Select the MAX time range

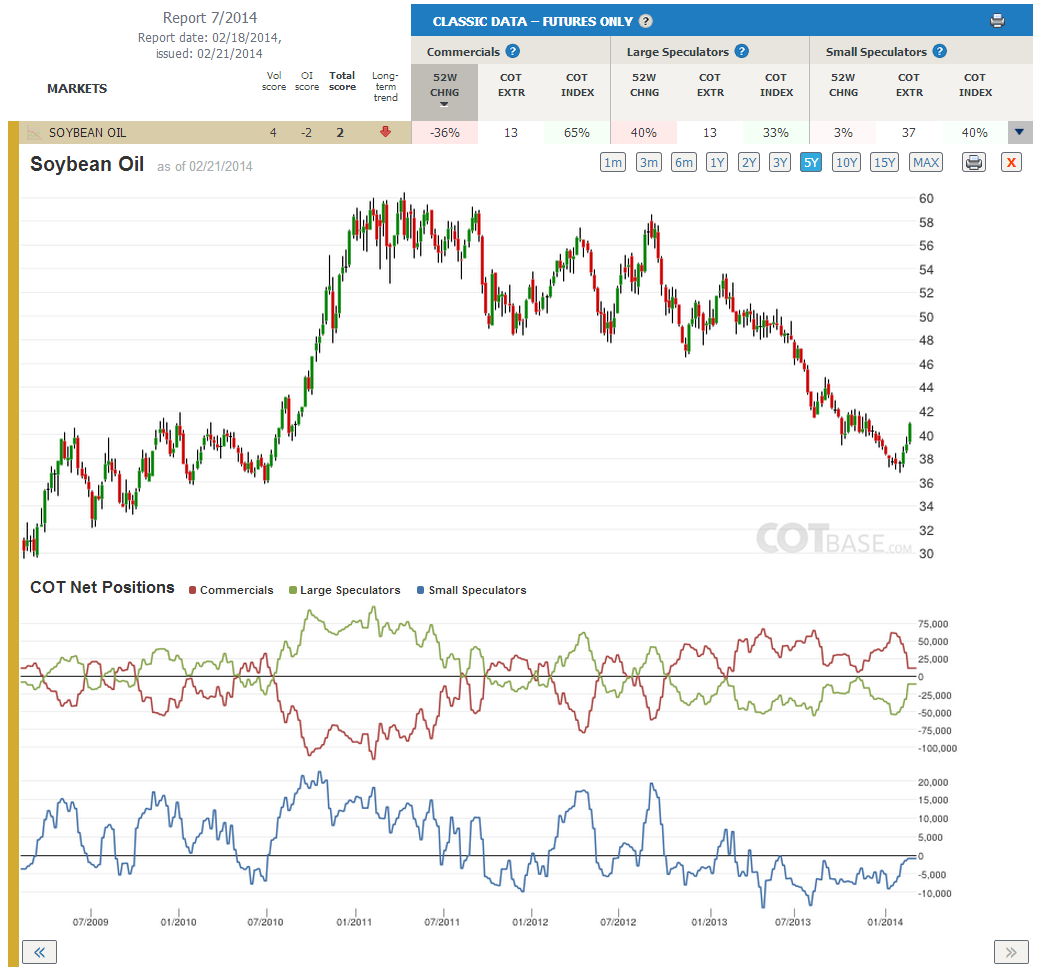tap(926, 162)
